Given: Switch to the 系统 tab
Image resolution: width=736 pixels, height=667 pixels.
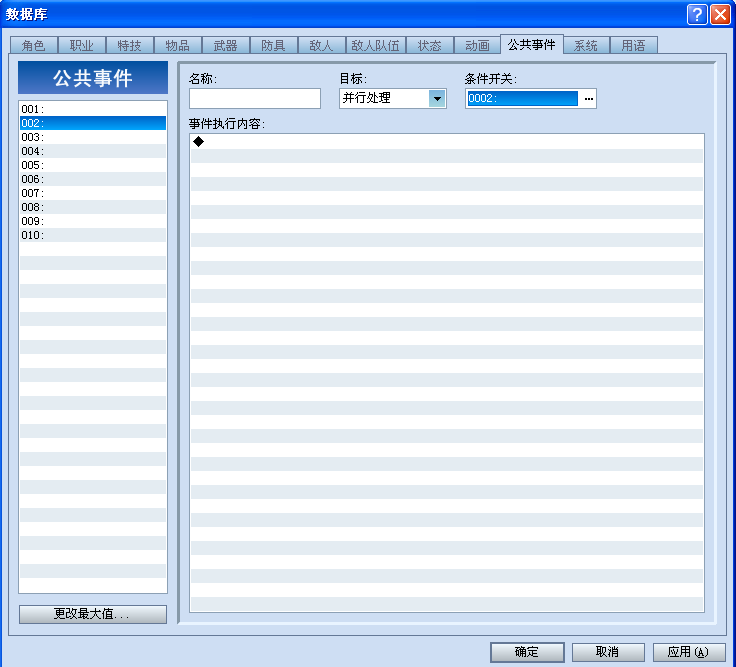Looking at the screenshot, I should point(586,46).
